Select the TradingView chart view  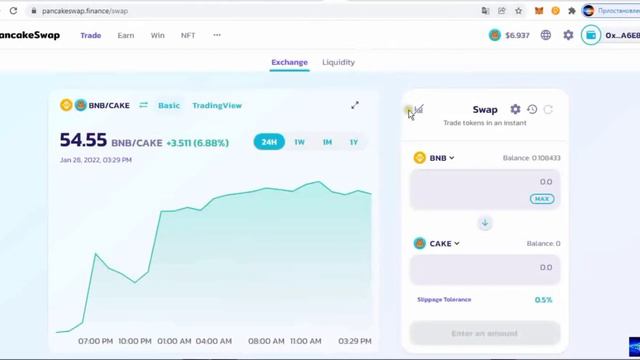pyautogui.click(x=217, y=106)
